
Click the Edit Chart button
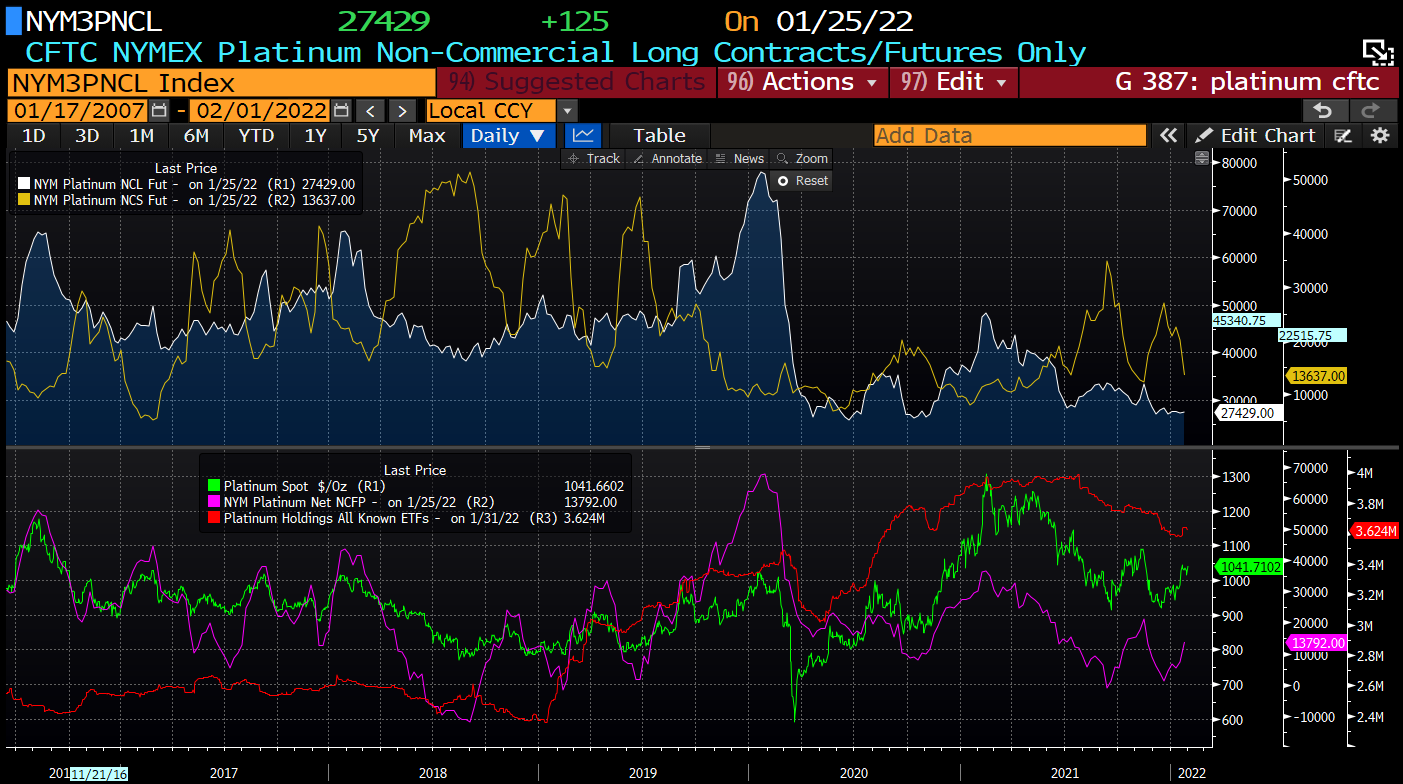coord(1257,135)
